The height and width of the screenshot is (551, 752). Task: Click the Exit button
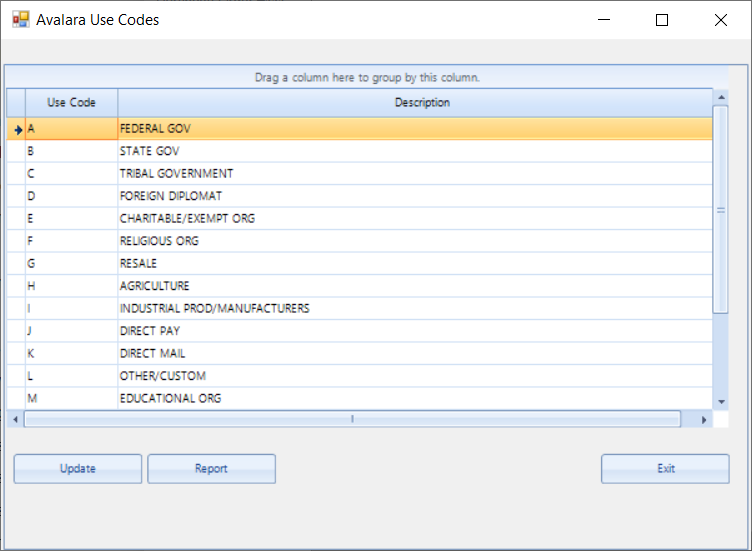tap(665, 469)
